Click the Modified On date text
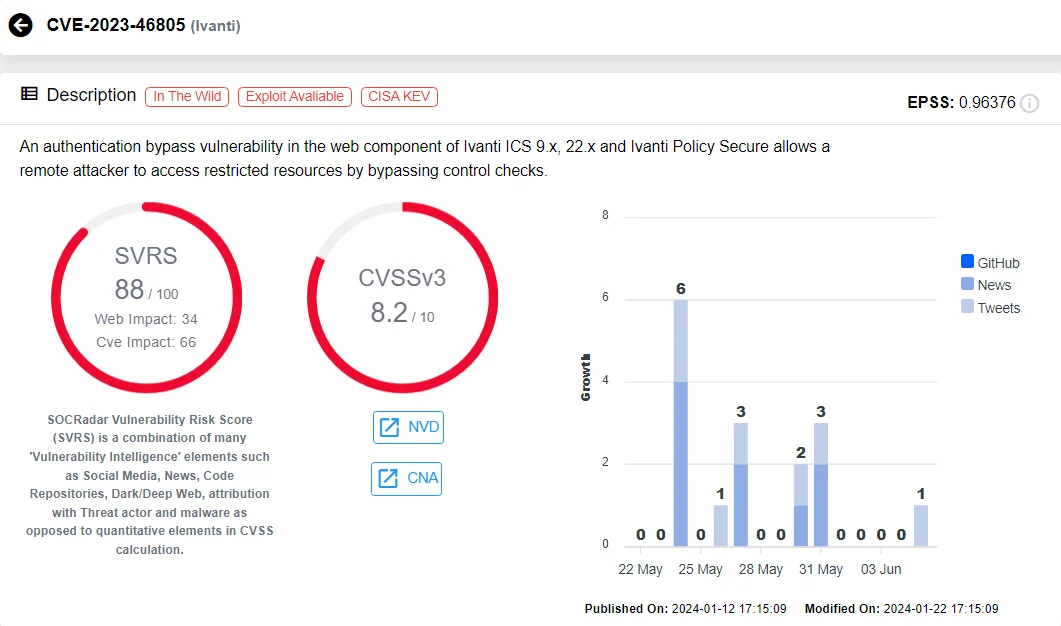The image size is (1061, 626). tap(901, 608)
